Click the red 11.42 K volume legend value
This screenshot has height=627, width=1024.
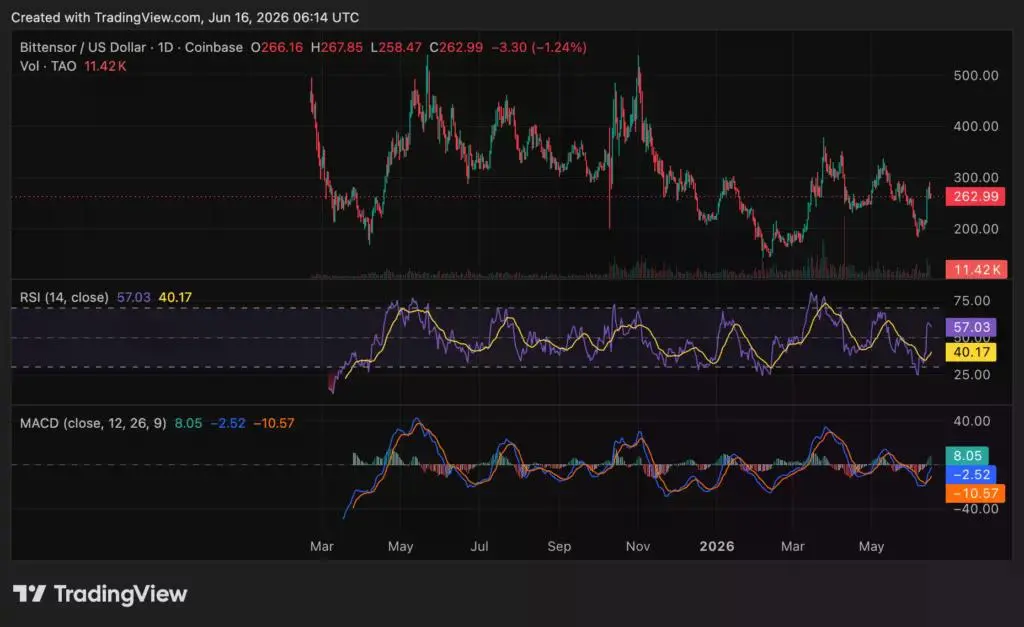click(x=105, y=66)
